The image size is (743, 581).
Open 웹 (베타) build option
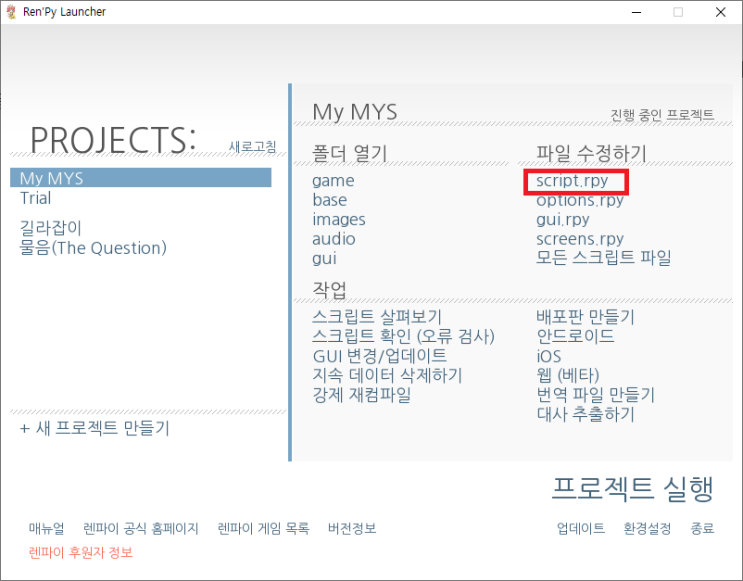click(568, 375)
